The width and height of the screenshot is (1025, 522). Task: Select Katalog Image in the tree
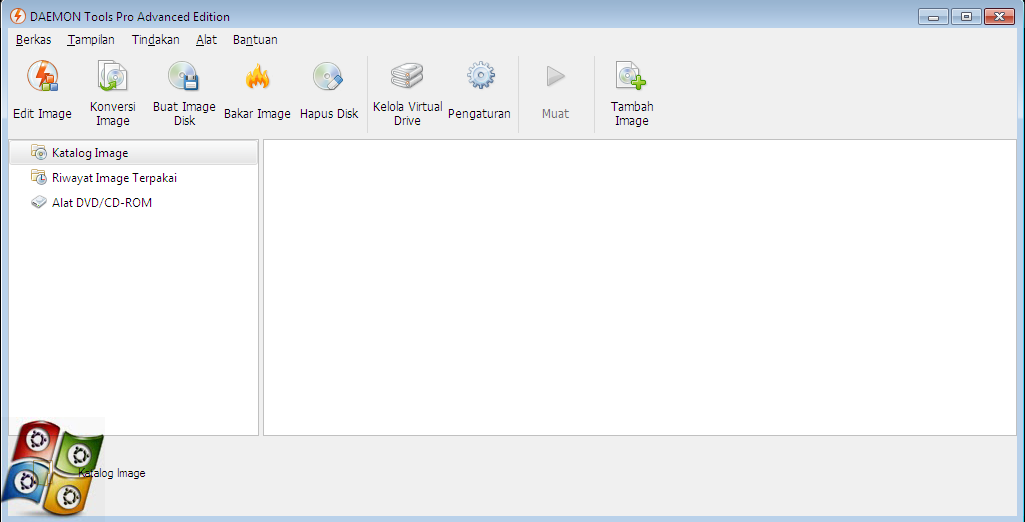click(x=133, y=154)
